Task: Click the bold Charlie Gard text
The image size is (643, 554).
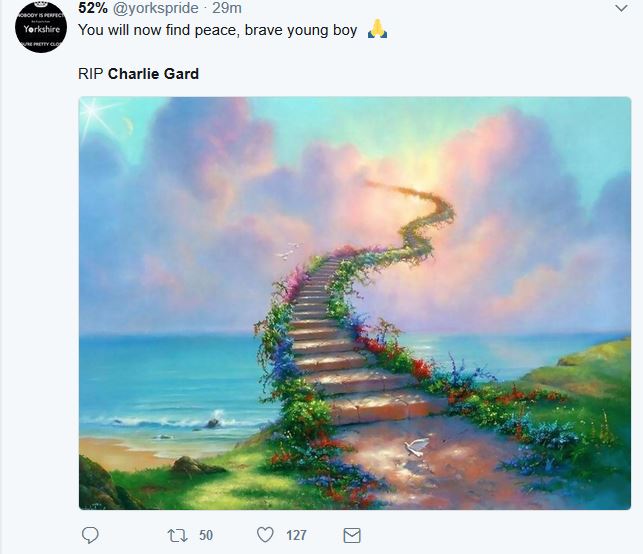Action: click(x=153, y=74)
